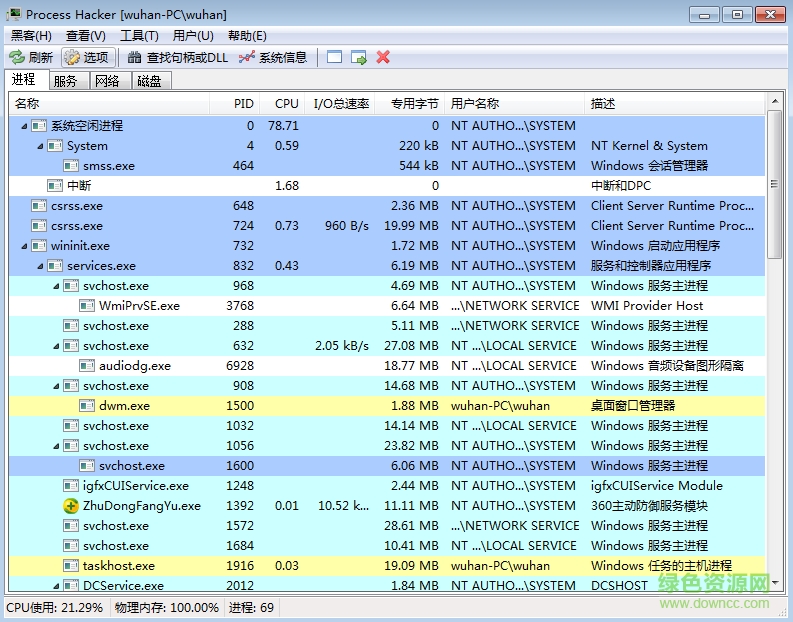Collapse the services.exe tree node
This screenshot has width=793, height=622.
[40, 266]
